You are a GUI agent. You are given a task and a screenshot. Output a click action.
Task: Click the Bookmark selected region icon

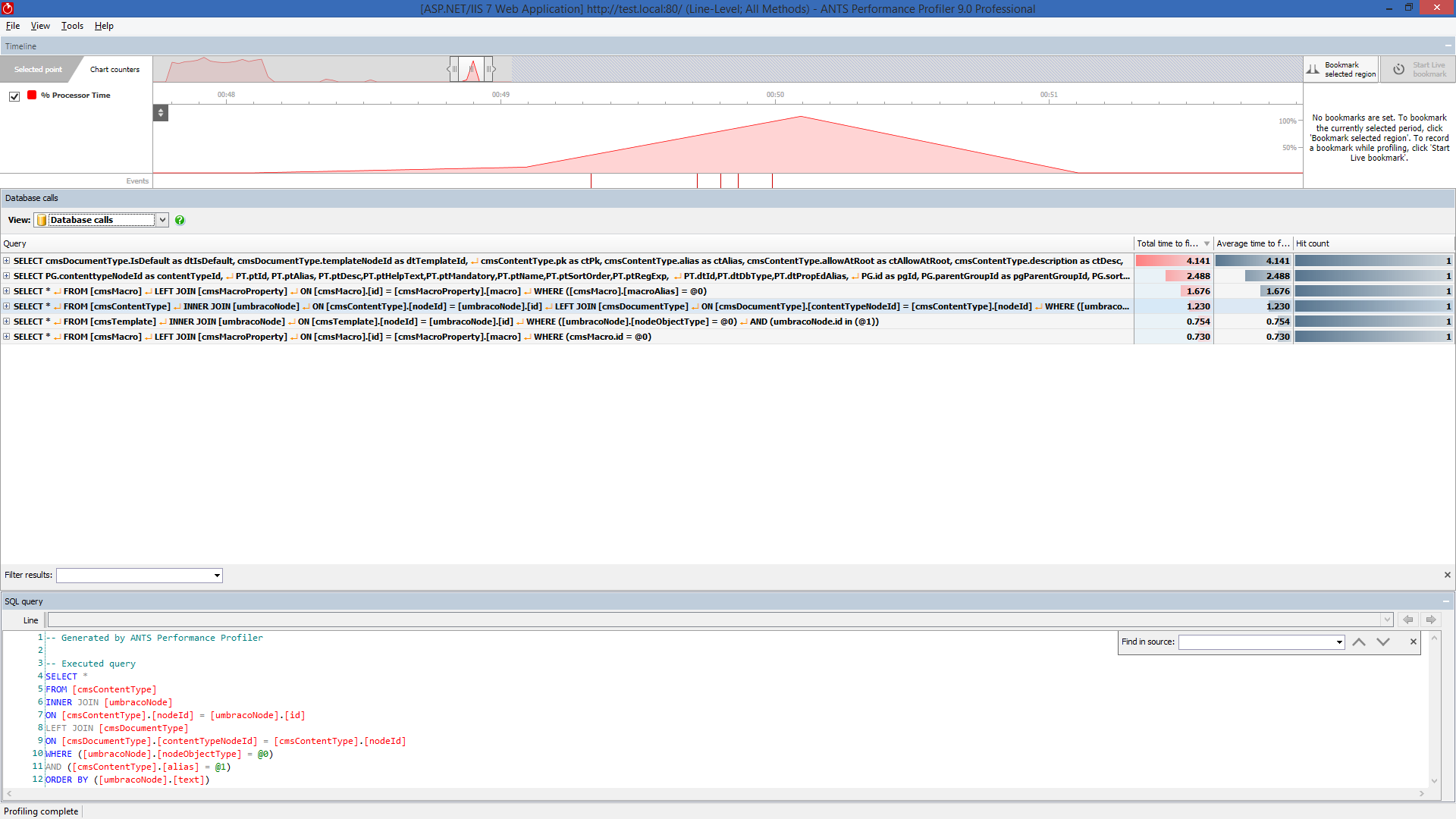coord(1313,69)
